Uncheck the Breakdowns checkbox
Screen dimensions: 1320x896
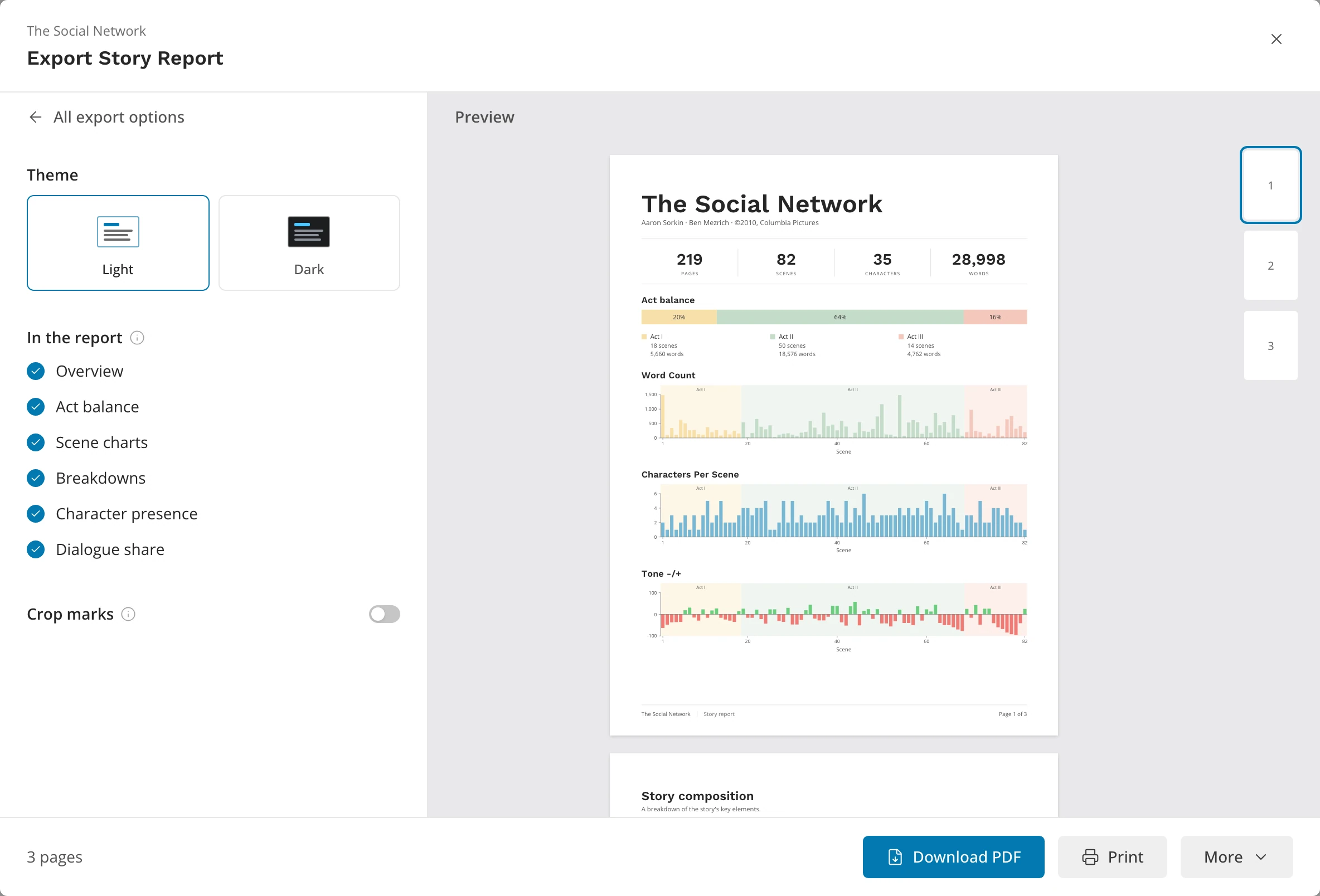click(36, 478)
